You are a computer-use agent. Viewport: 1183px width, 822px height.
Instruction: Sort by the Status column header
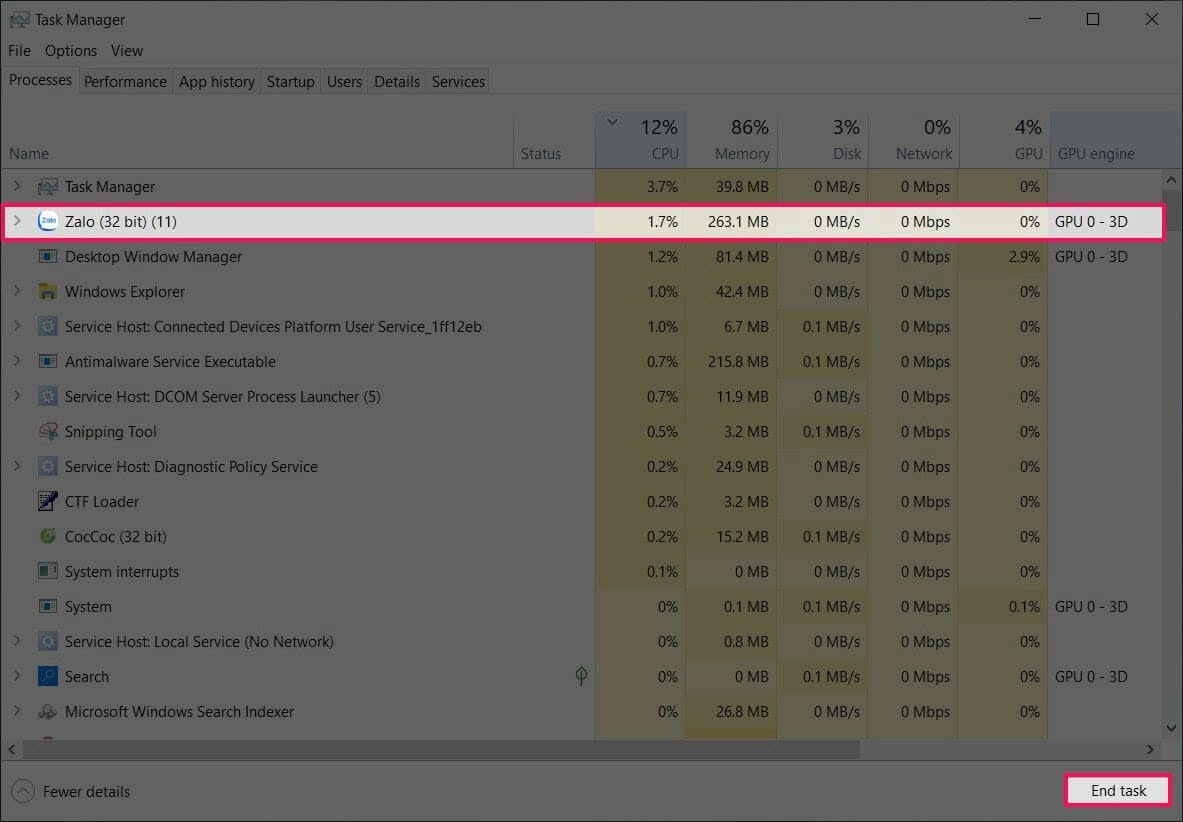click(x=555, y=140)
